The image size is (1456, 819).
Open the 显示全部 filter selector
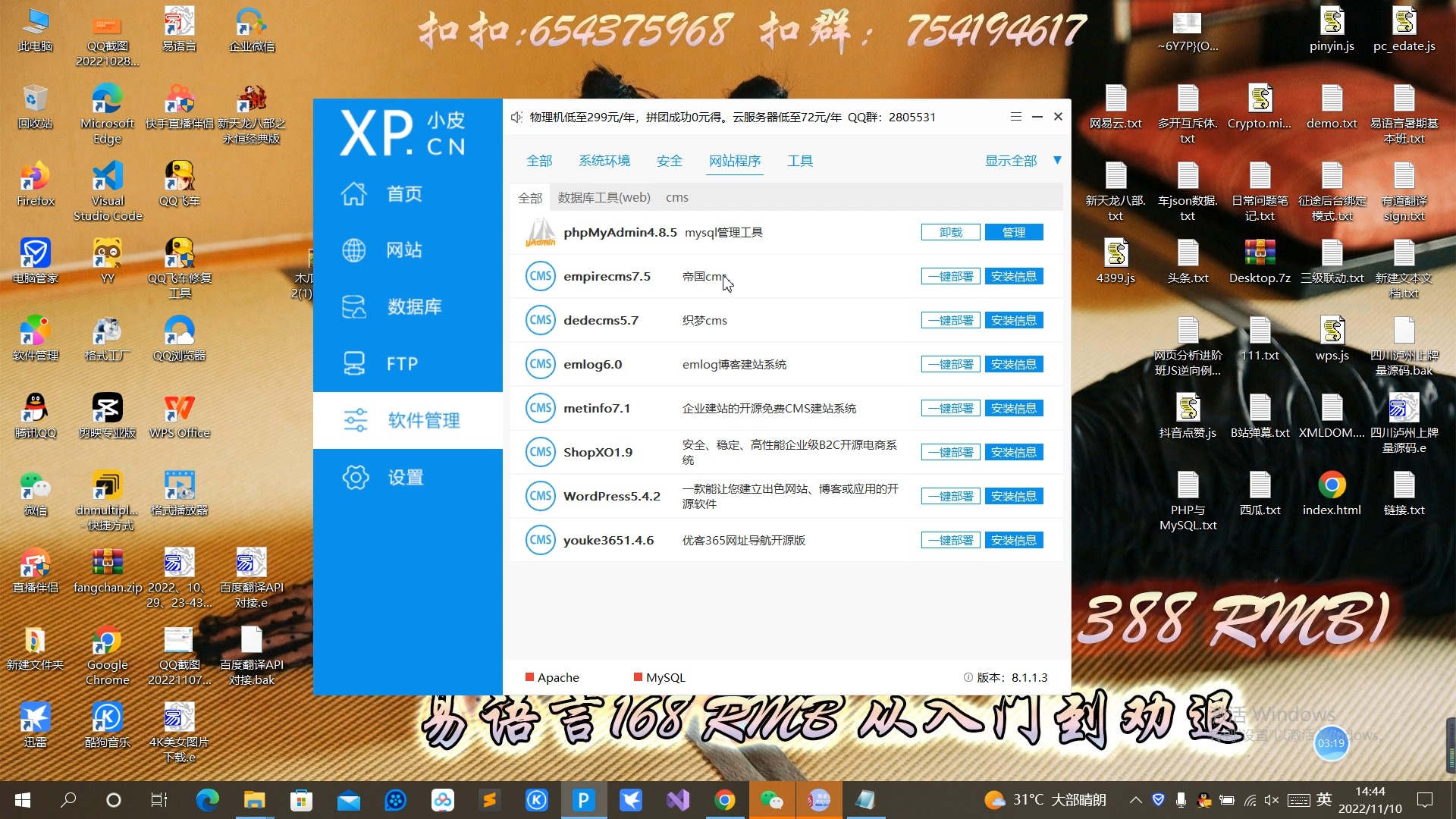(x=1010, y=161)
